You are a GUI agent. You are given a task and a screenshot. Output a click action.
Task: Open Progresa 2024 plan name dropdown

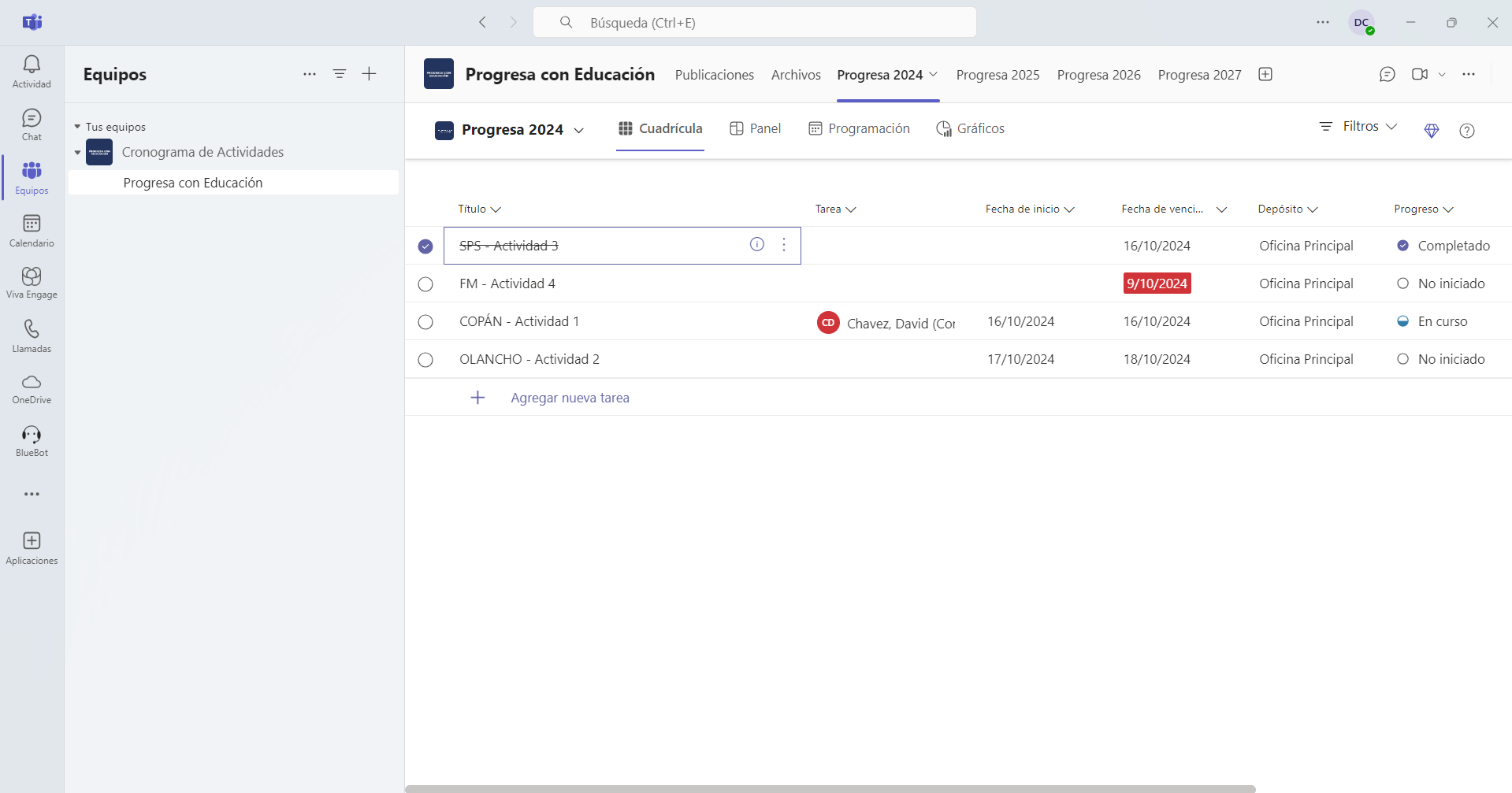click(579, 131)
